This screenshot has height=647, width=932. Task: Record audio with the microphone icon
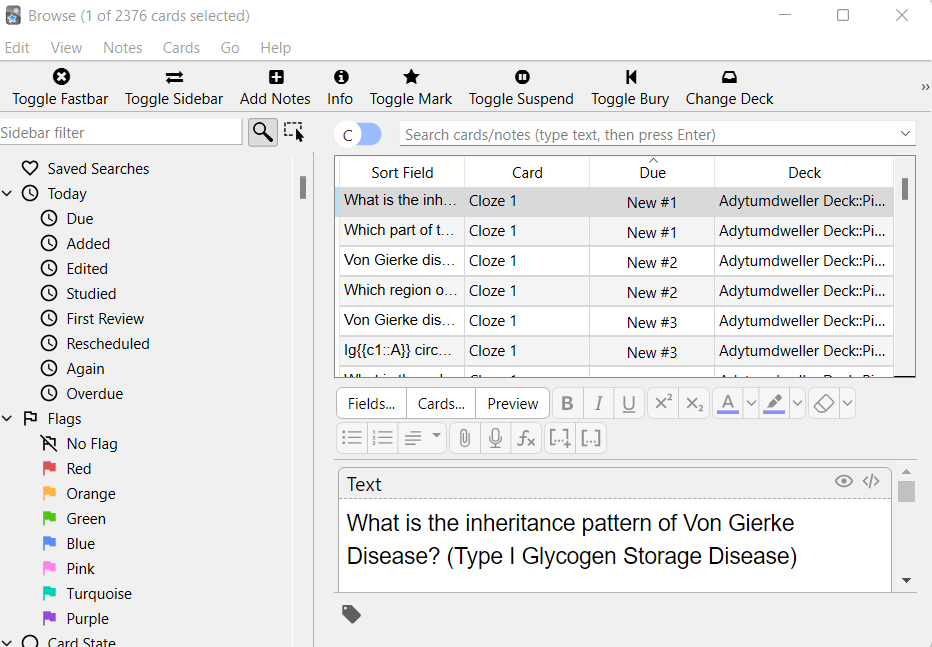tap(495, 438)
